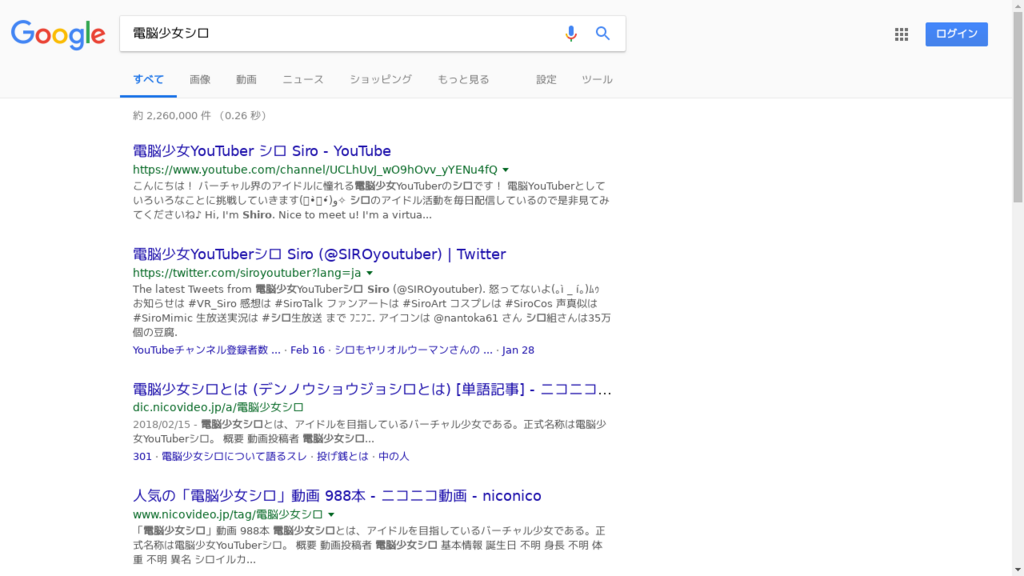
Task: Open シロもヤリオルウーマンさんの sublink
Action: click(x=413, y=350)
